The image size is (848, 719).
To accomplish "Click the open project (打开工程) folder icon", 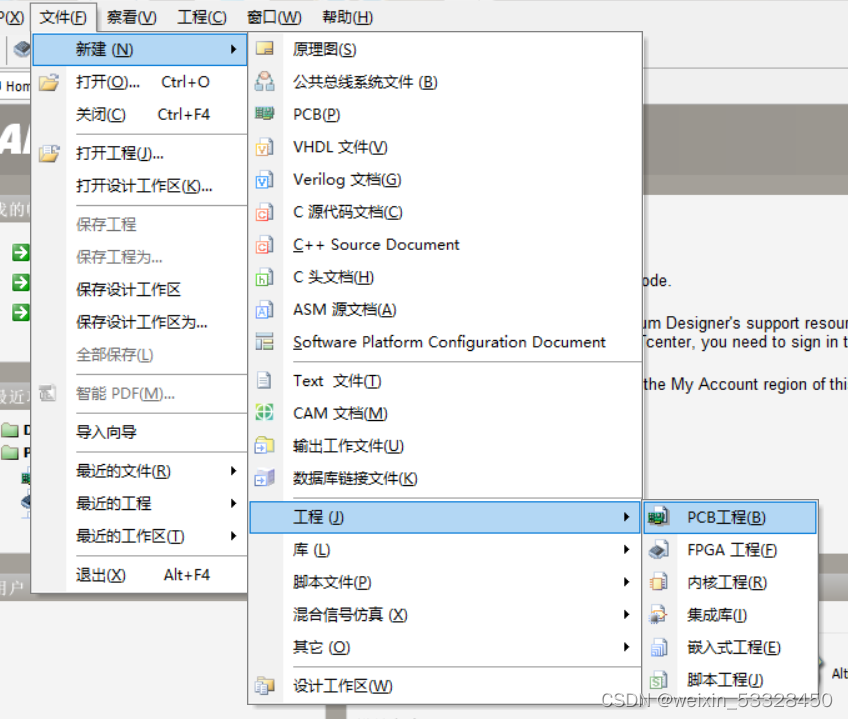I will (48, 154).
